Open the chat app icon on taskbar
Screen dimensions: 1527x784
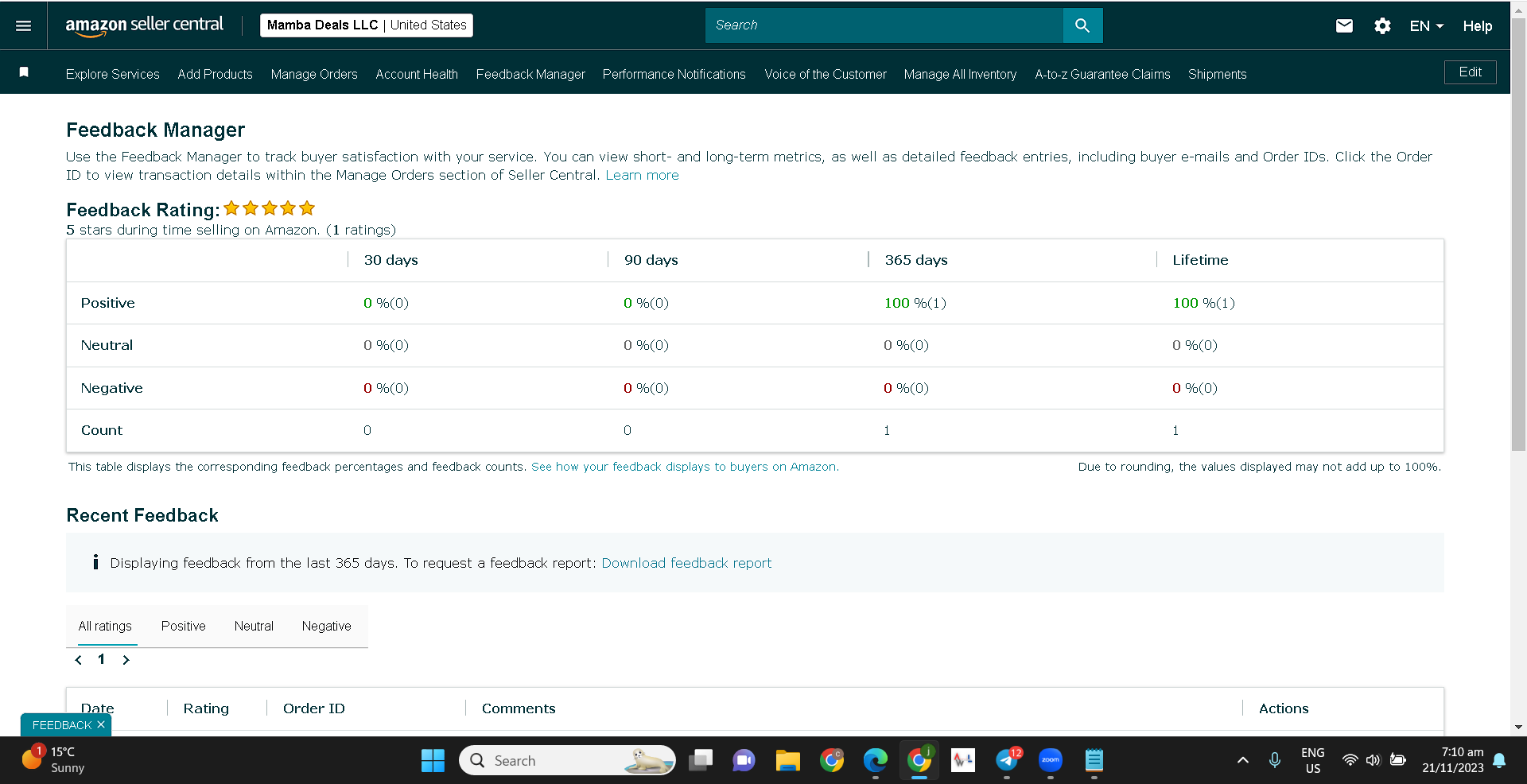point(744,761)
